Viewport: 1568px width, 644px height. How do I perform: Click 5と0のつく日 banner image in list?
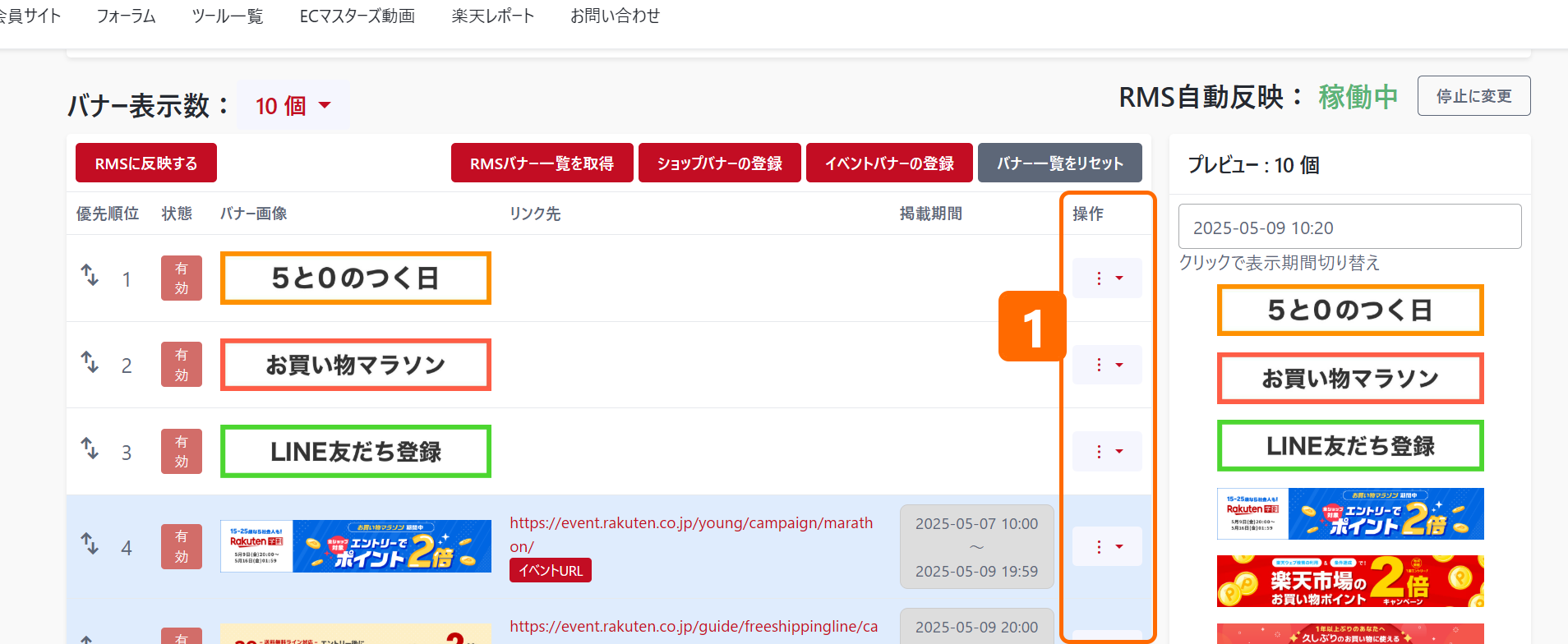356,278
